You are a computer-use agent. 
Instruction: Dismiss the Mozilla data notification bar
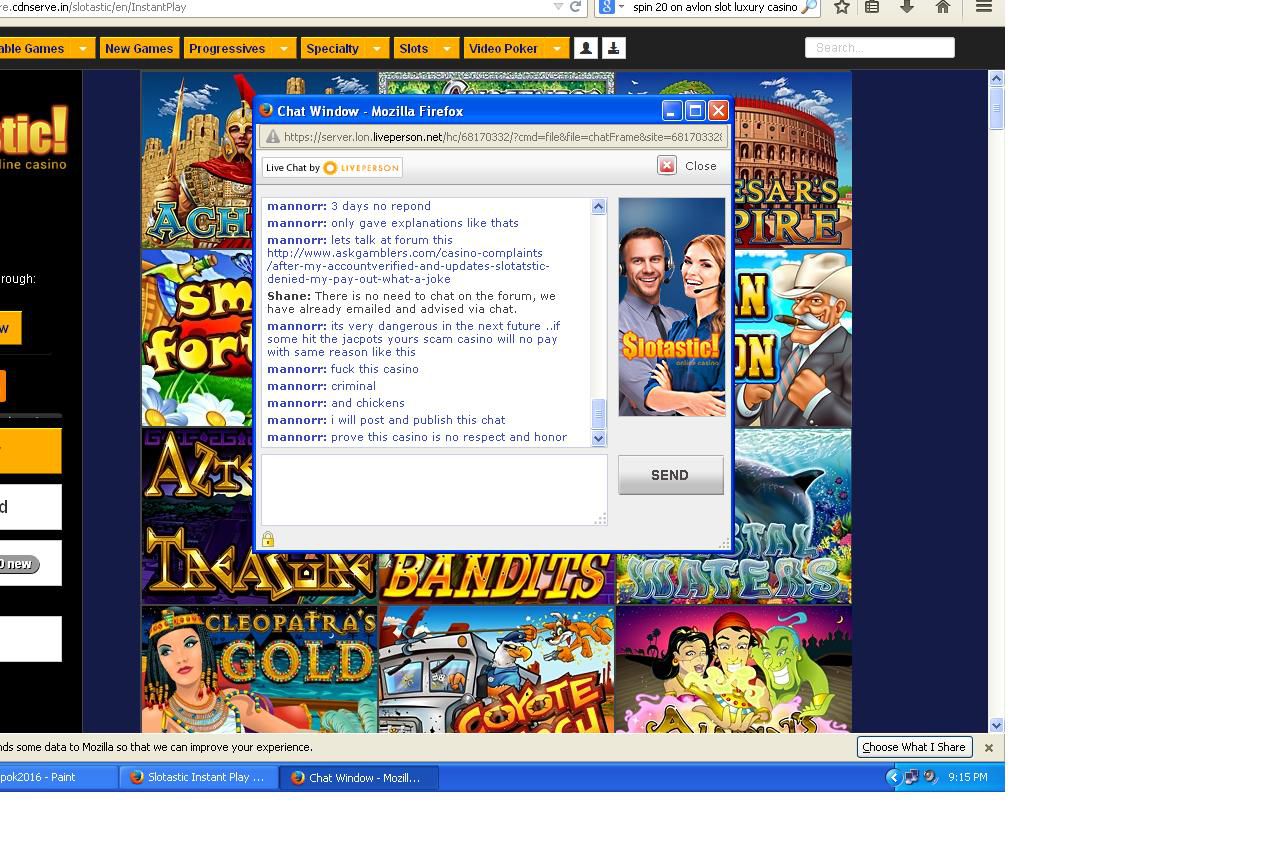coord(989,748)
